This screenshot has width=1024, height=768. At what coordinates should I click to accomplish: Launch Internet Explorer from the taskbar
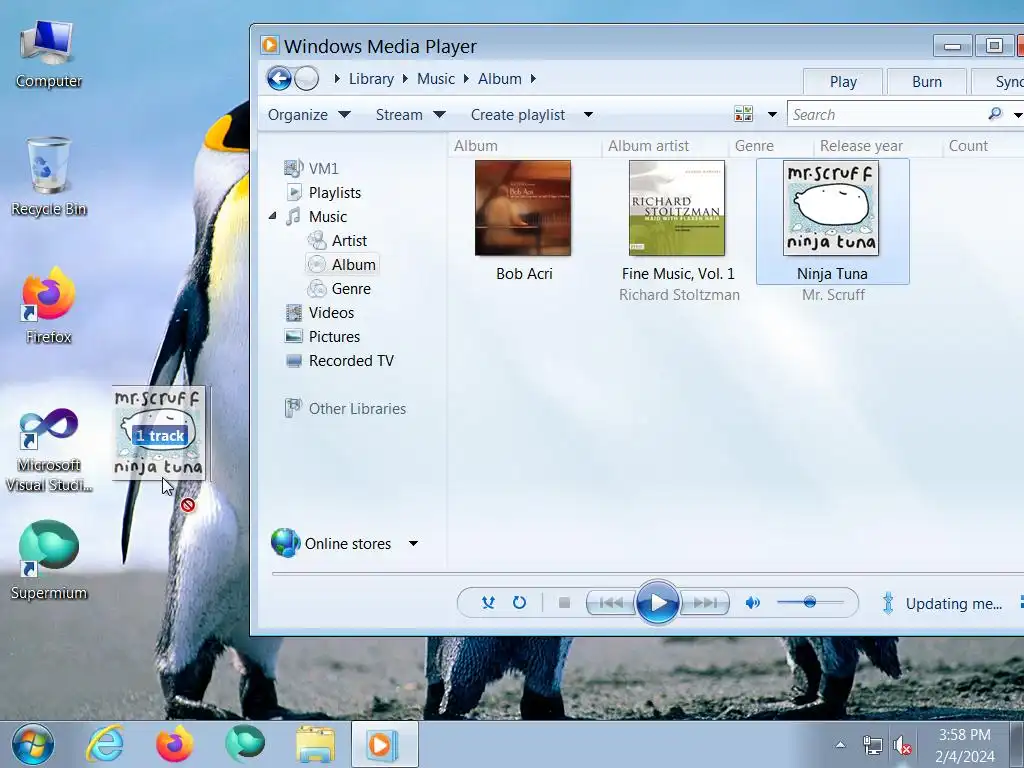pos(104,744)
